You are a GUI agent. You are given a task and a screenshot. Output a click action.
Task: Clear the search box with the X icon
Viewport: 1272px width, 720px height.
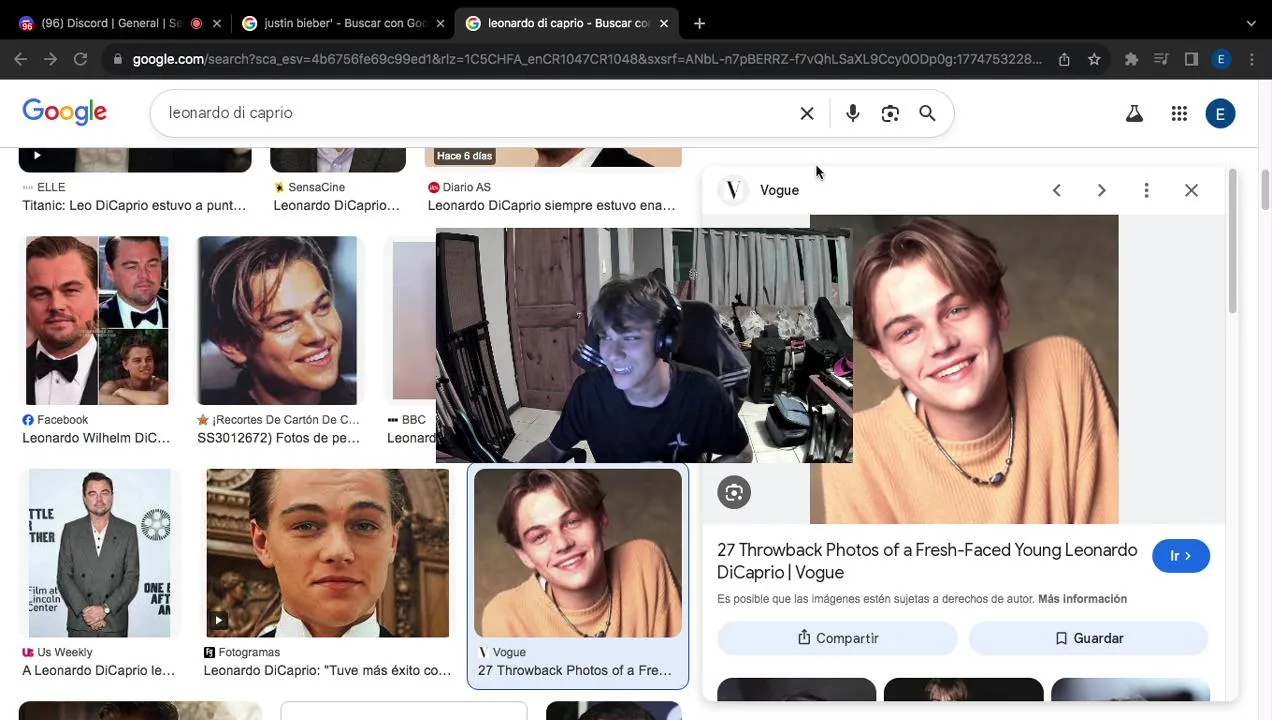tap(807, 113)
